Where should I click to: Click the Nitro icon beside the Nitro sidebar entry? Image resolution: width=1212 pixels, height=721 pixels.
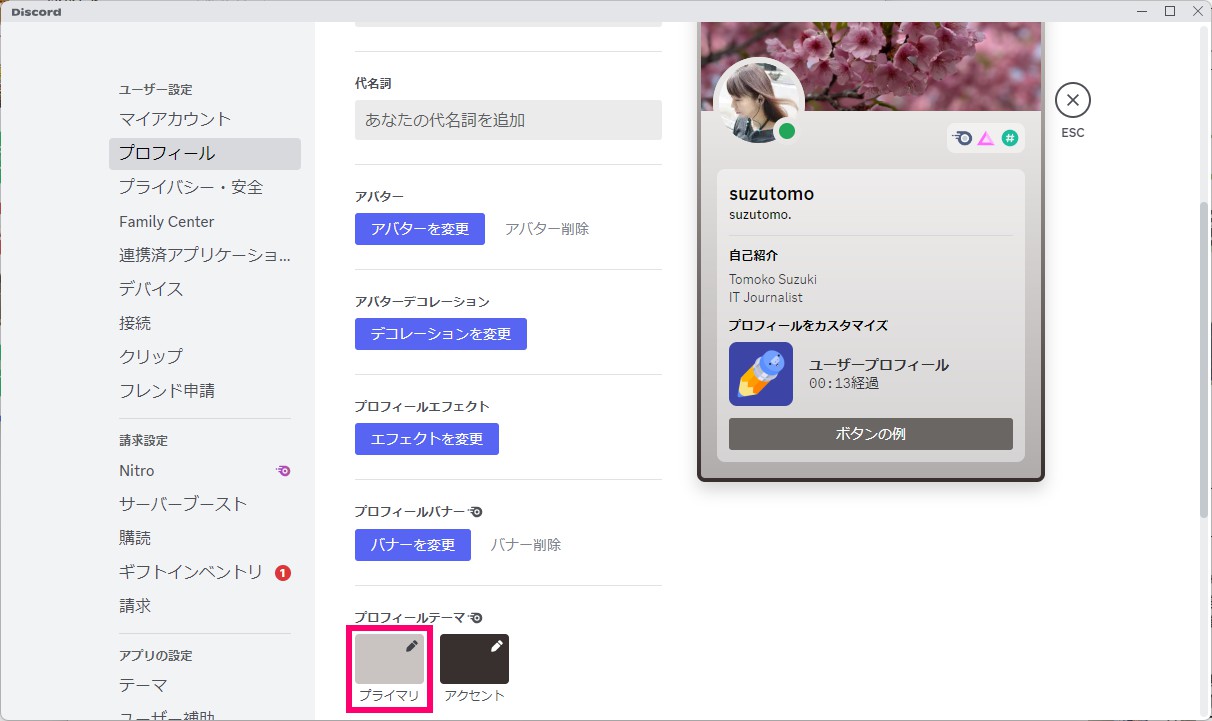coord(282,470)
